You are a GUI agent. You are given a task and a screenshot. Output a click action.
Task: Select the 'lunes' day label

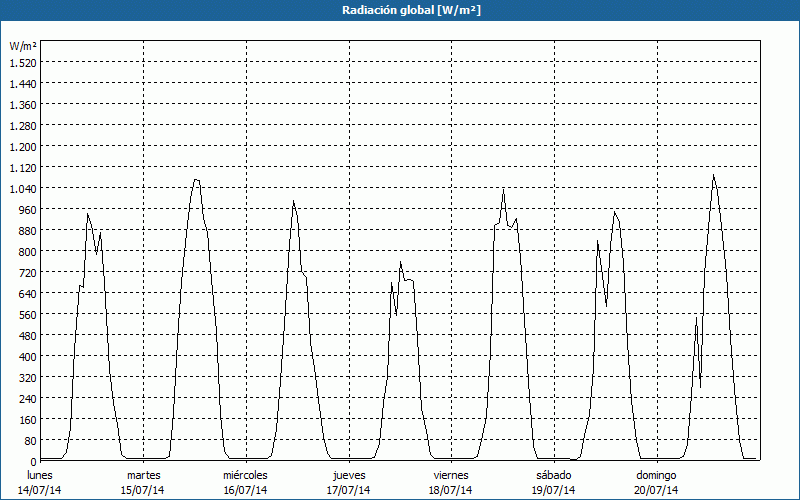pos(40,475)
